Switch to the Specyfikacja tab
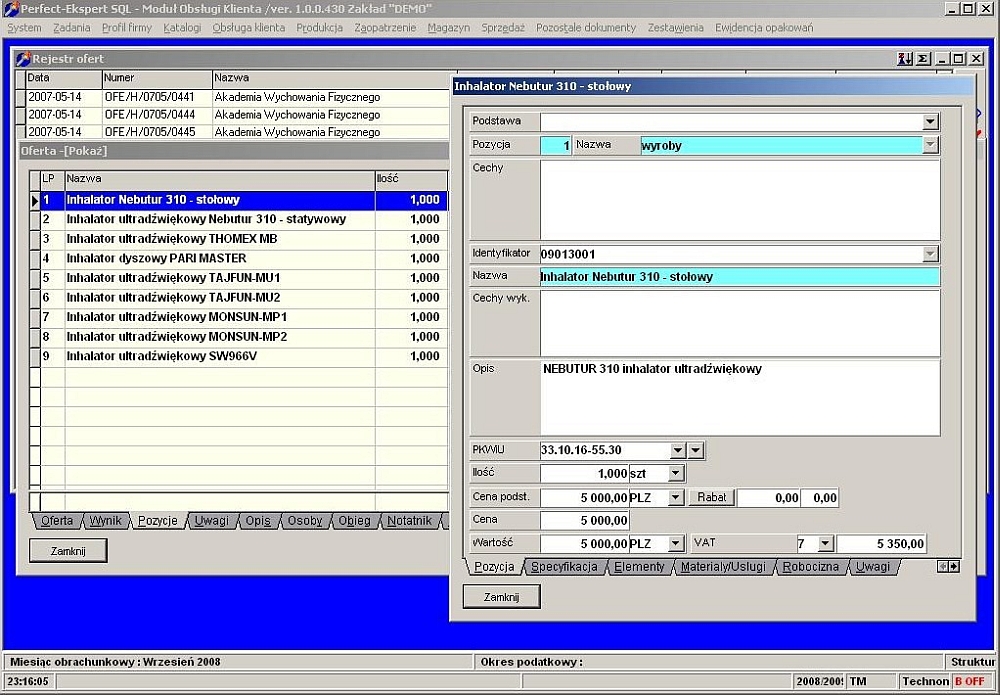The width and height of the screenshot is (1000, 695). coord(564,567)
